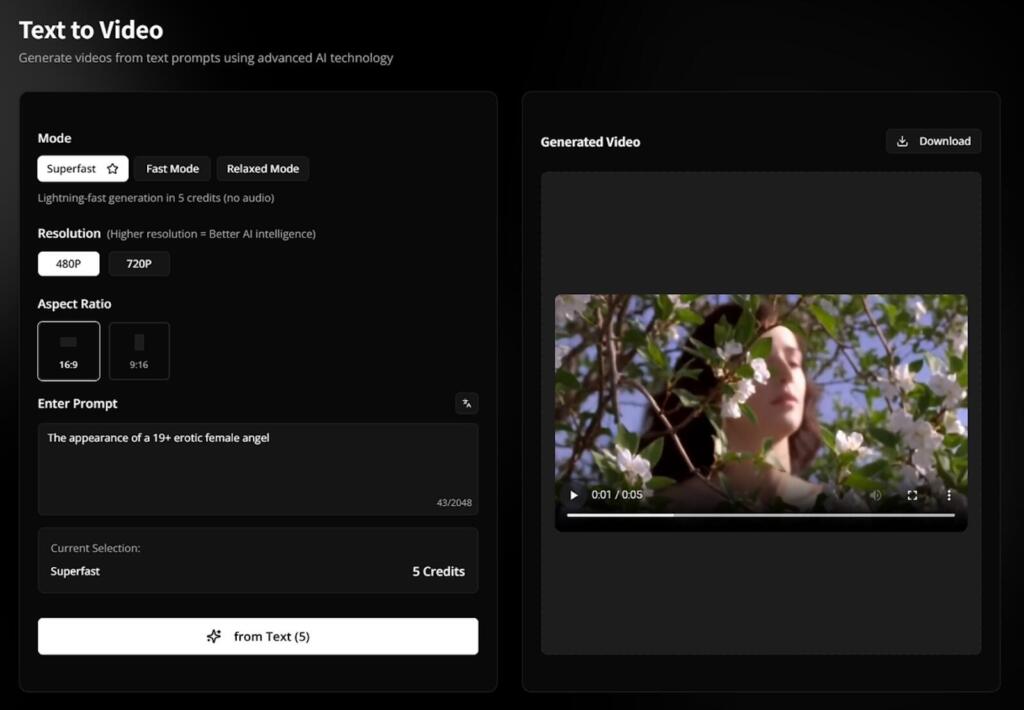Click the star icon beside Superfast
1024x710 pixels.
pyautogui.click(x=112, y=169)
